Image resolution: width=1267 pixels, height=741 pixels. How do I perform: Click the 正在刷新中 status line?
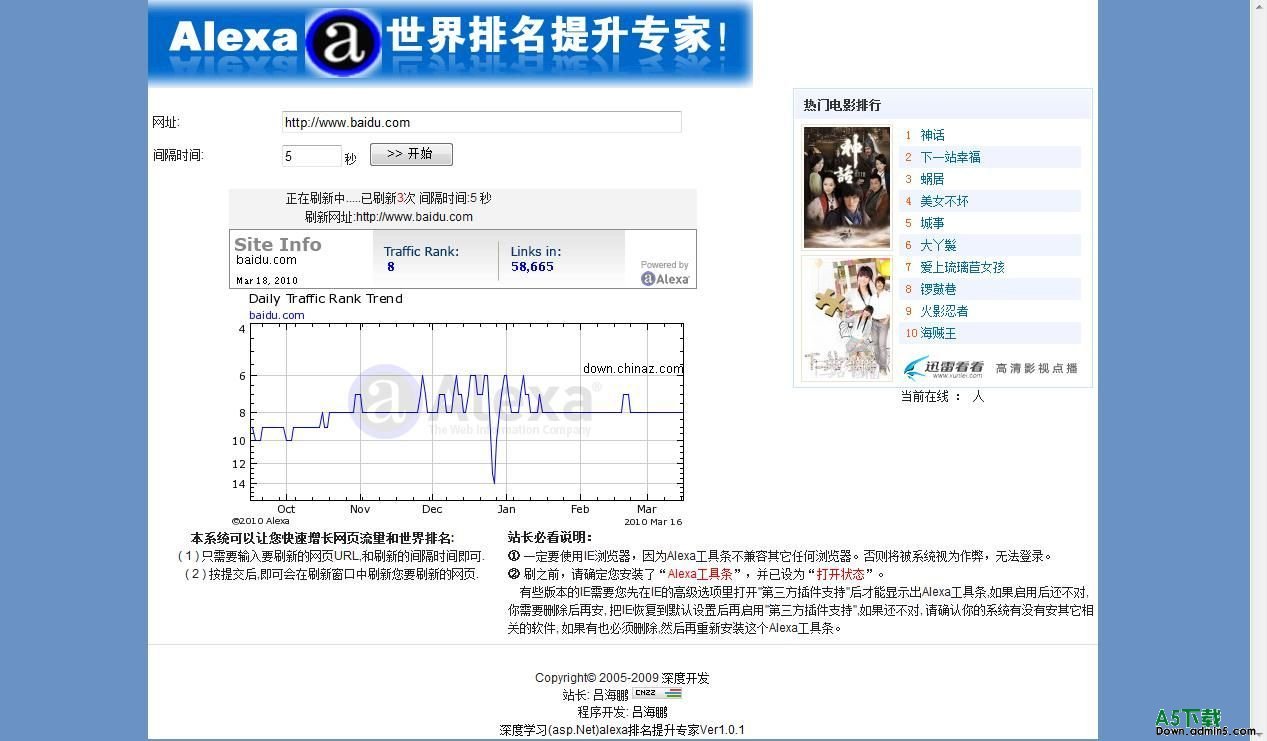pyautogui.click(x=389, y=198)
